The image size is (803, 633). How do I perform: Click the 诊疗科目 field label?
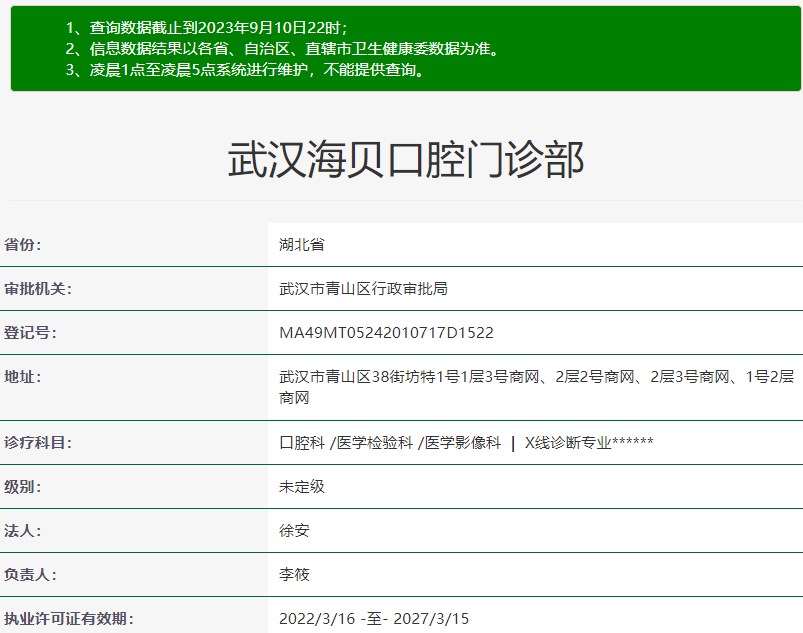coord(38,443)
